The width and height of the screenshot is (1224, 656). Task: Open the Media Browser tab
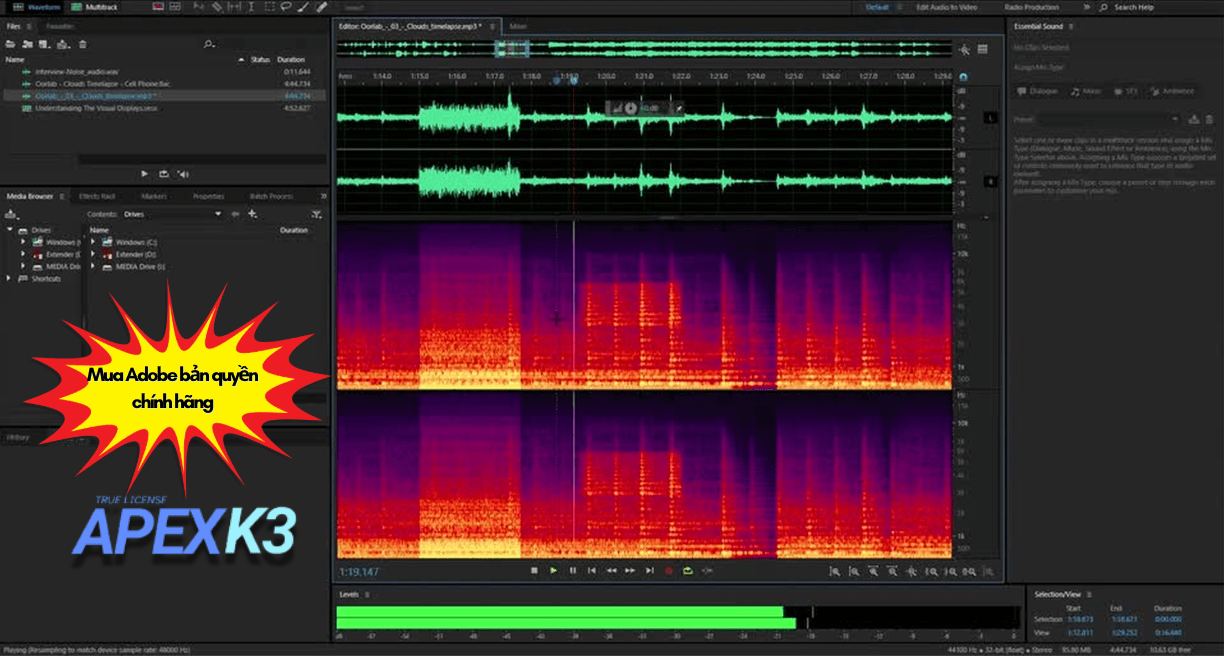(30, 196)
